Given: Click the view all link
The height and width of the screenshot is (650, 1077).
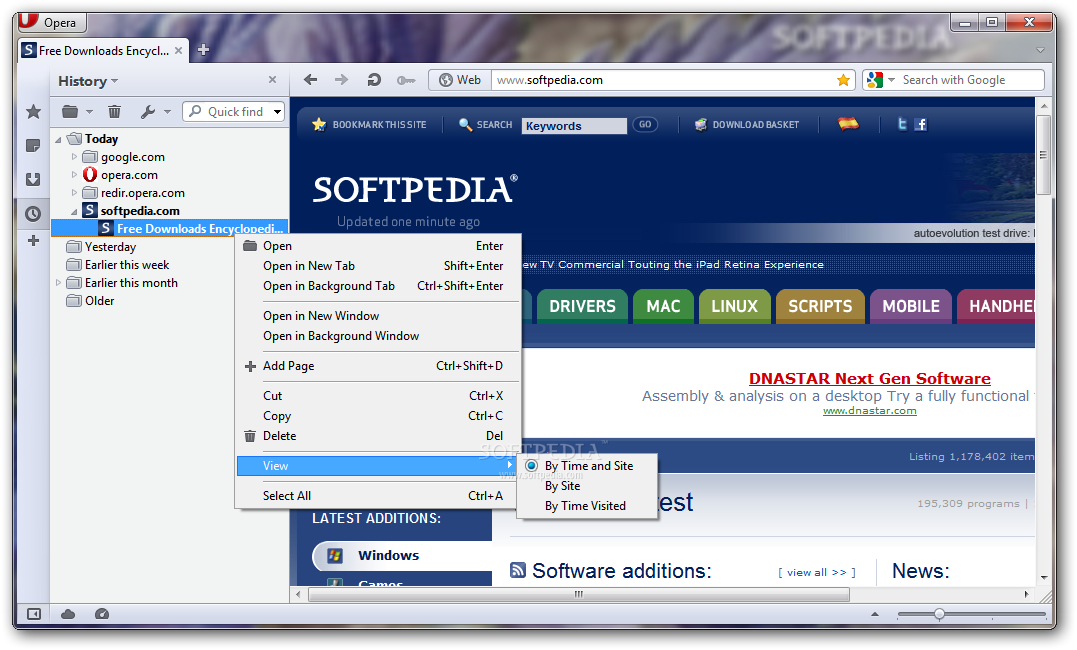Looking at the screenshot, I should [x=817, y=572].
